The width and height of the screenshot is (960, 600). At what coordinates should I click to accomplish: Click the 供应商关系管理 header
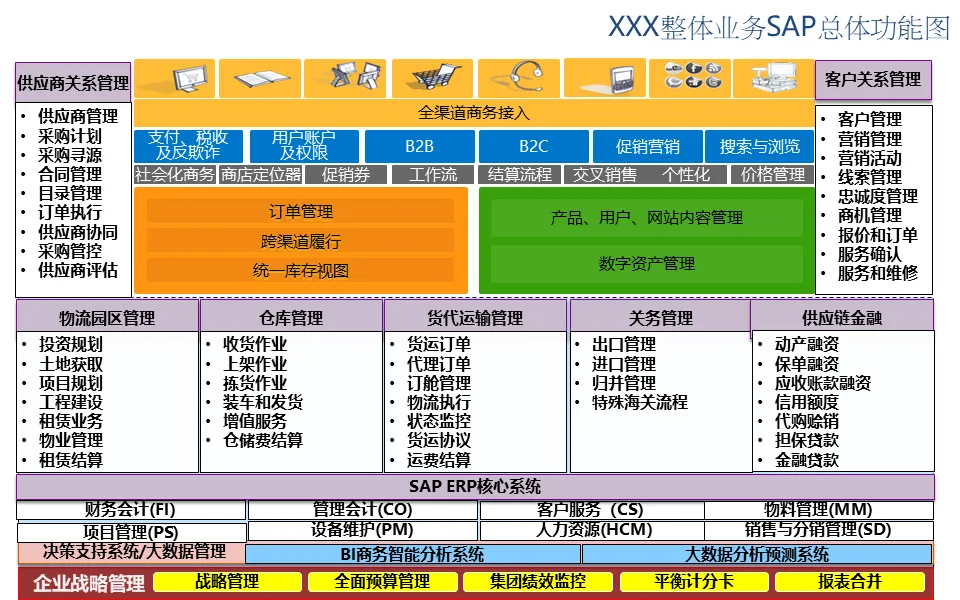pyautogui.click(x=73, y=82)
